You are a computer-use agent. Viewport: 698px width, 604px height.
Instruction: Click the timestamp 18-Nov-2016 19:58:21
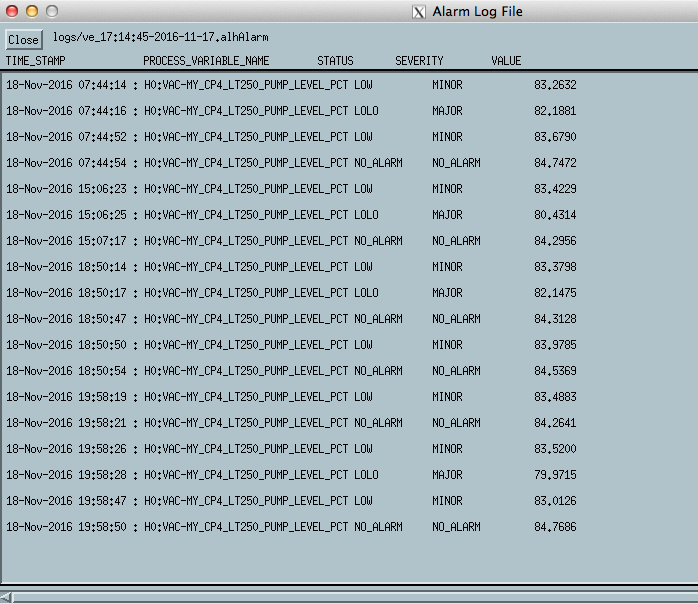click(66, 422)
